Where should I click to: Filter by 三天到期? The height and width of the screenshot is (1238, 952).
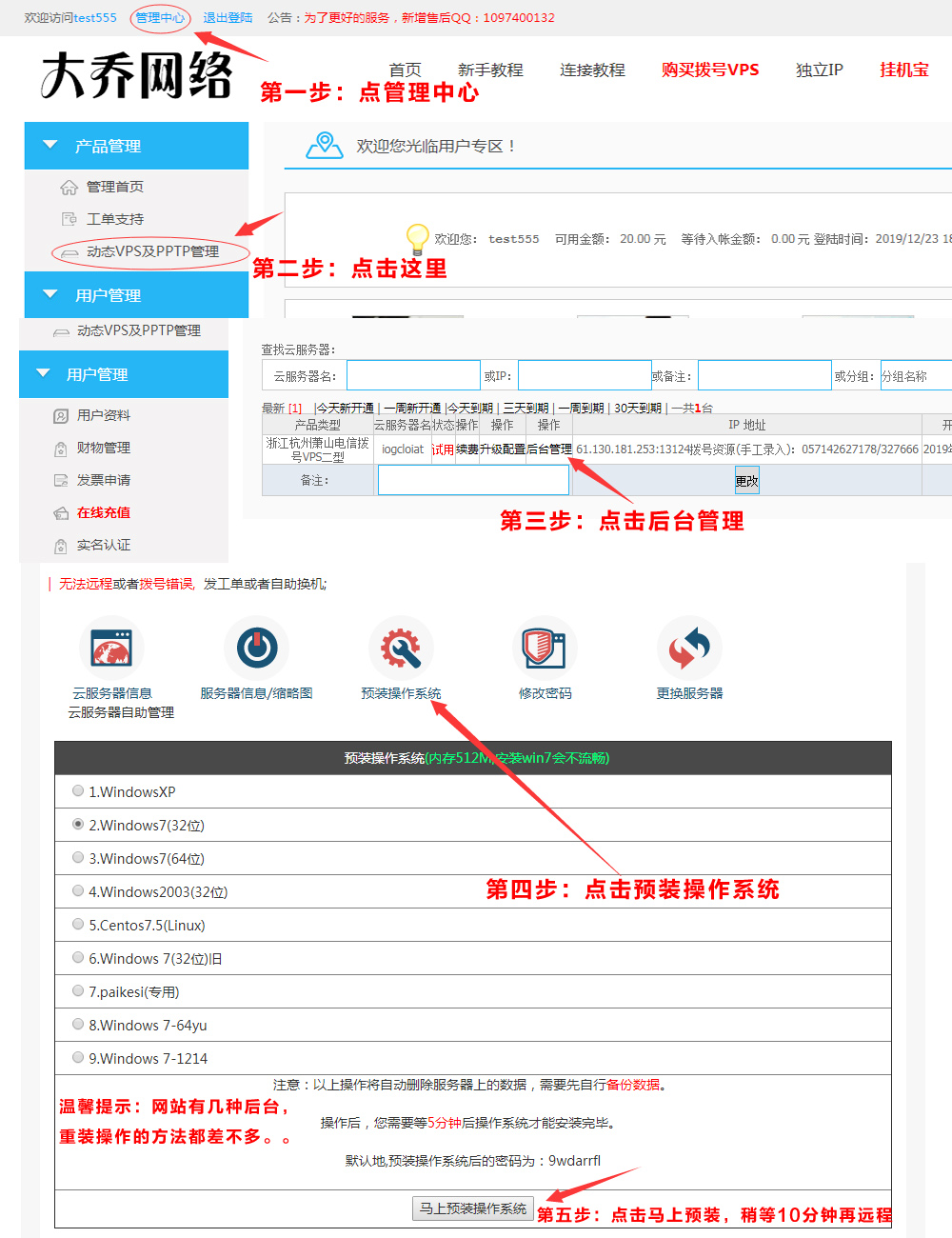[526, 408]
